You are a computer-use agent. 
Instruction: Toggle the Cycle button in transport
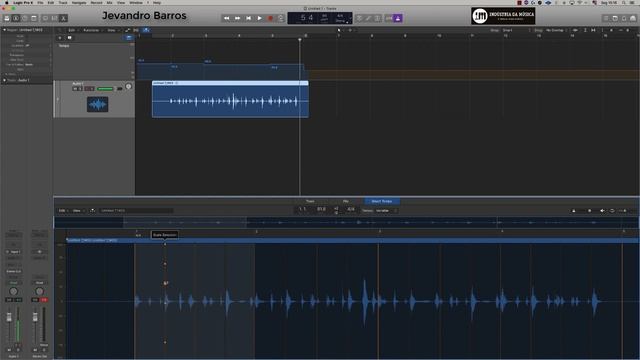point(281,18)
